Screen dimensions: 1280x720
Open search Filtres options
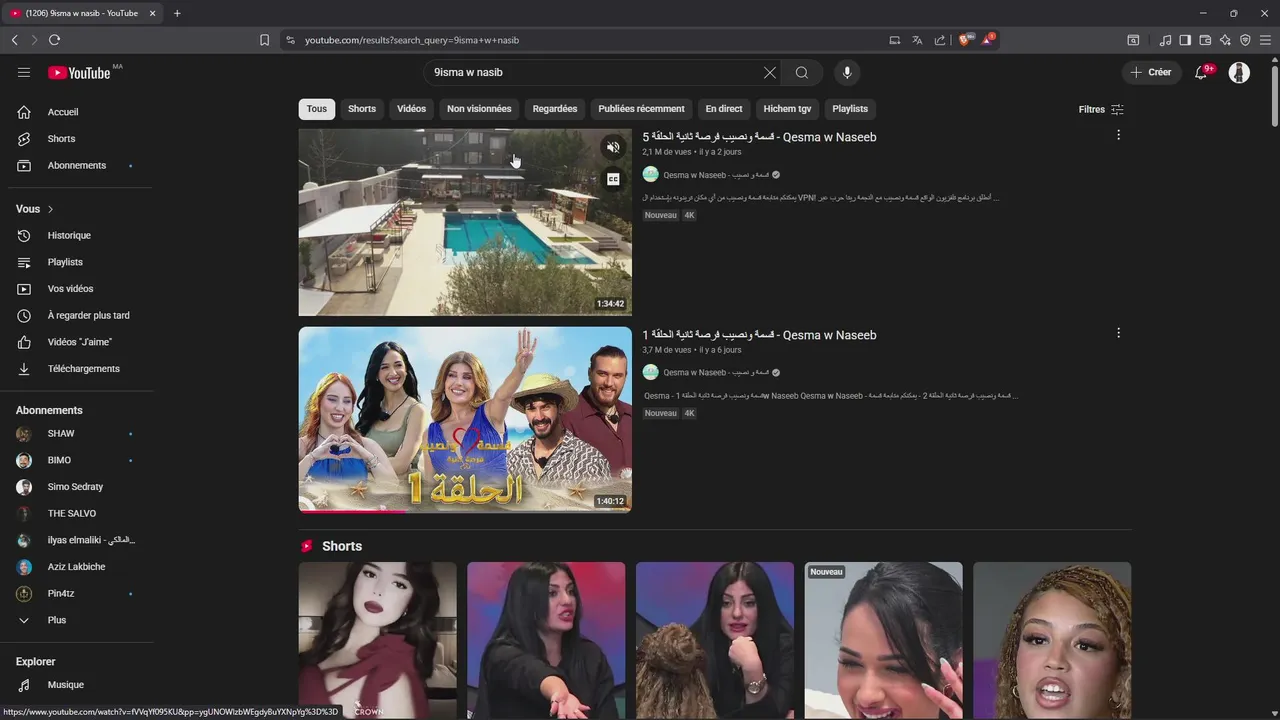[x=1101, y=109]
